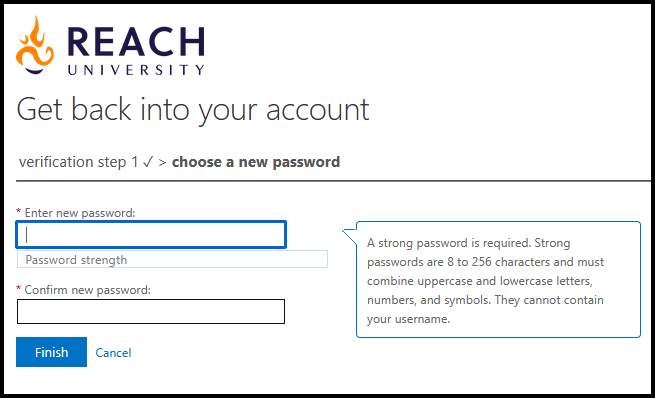Click the horizontal divider below the steps
Image resolution: width=655 pixels, height=398 pixels.
333,181
